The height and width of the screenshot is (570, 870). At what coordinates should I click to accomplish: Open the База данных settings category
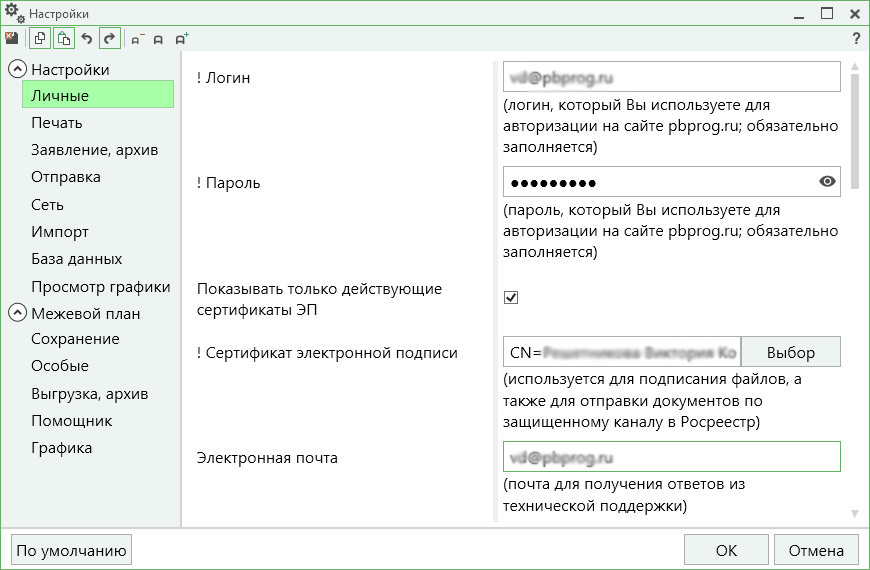click(x=77, y=259)
